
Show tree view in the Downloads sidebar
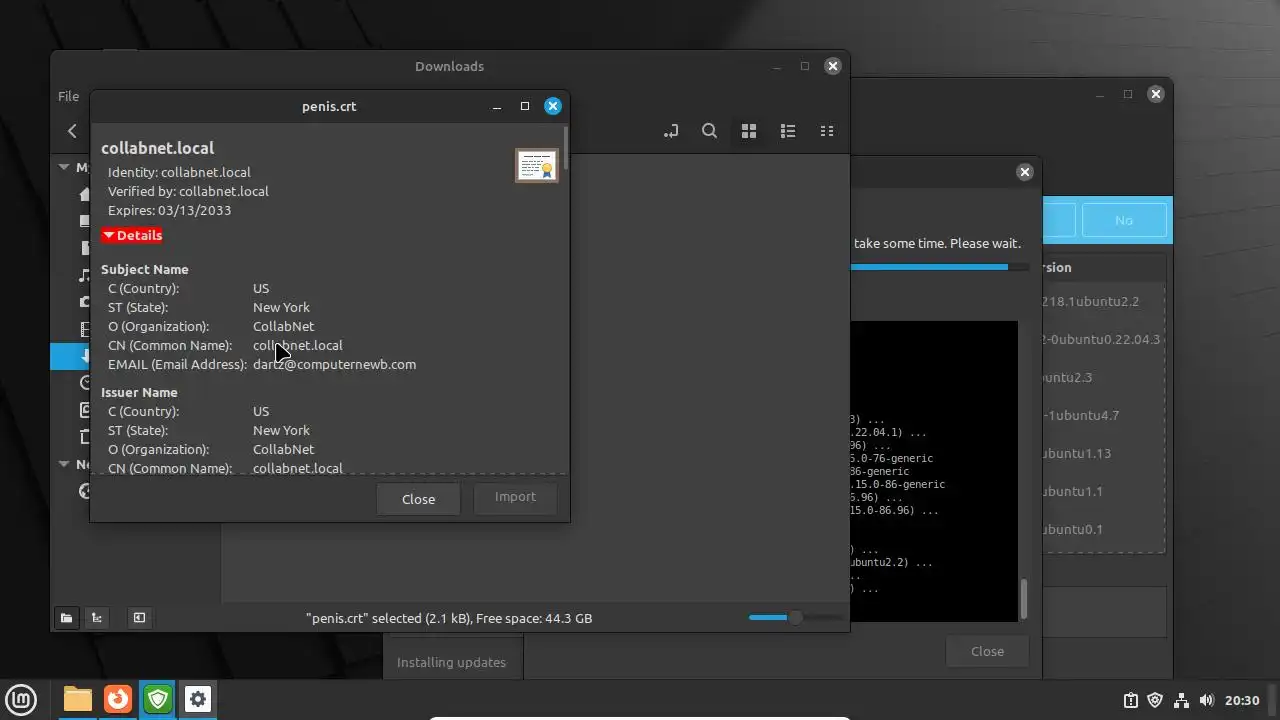point(96,618)
